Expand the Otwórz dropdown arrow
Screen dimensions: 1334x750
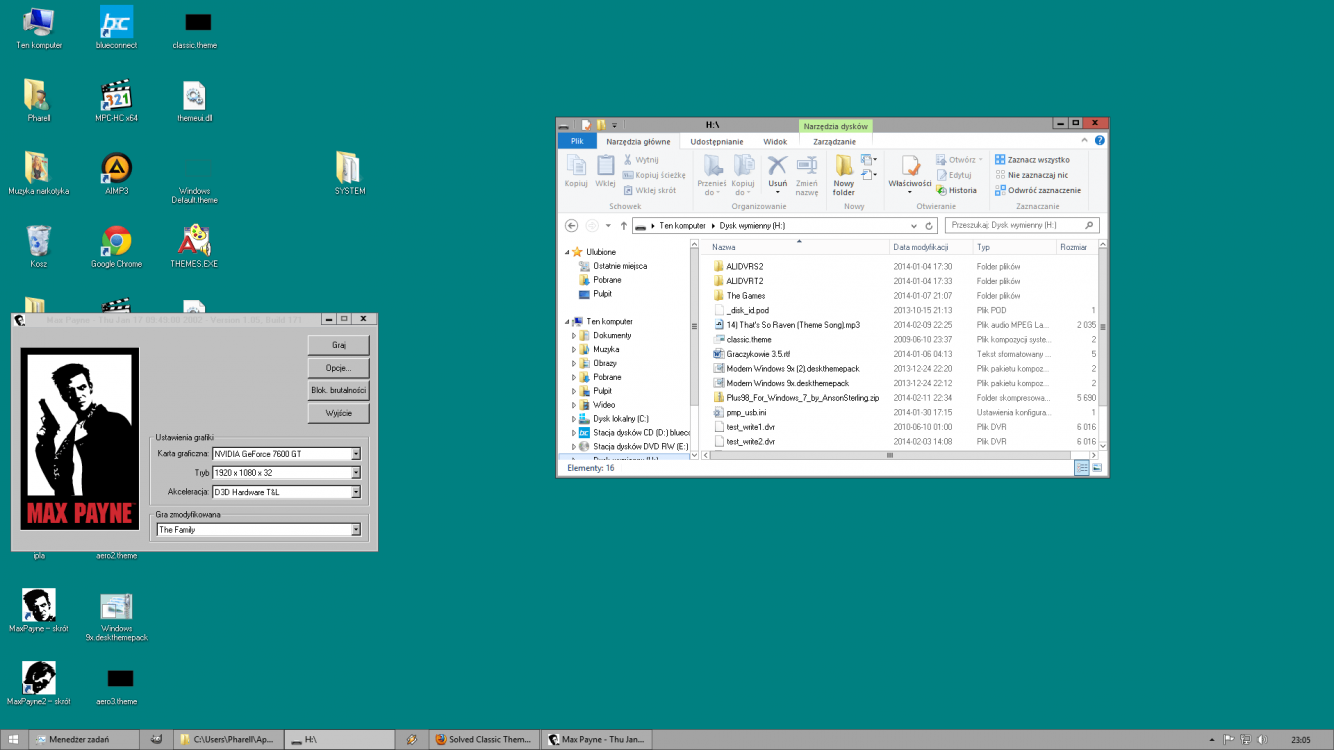tap(981, 160)
